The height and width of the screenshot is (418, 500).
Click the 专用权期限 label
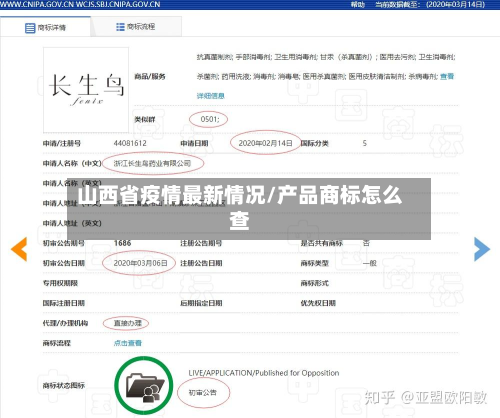tap(60, 283)
